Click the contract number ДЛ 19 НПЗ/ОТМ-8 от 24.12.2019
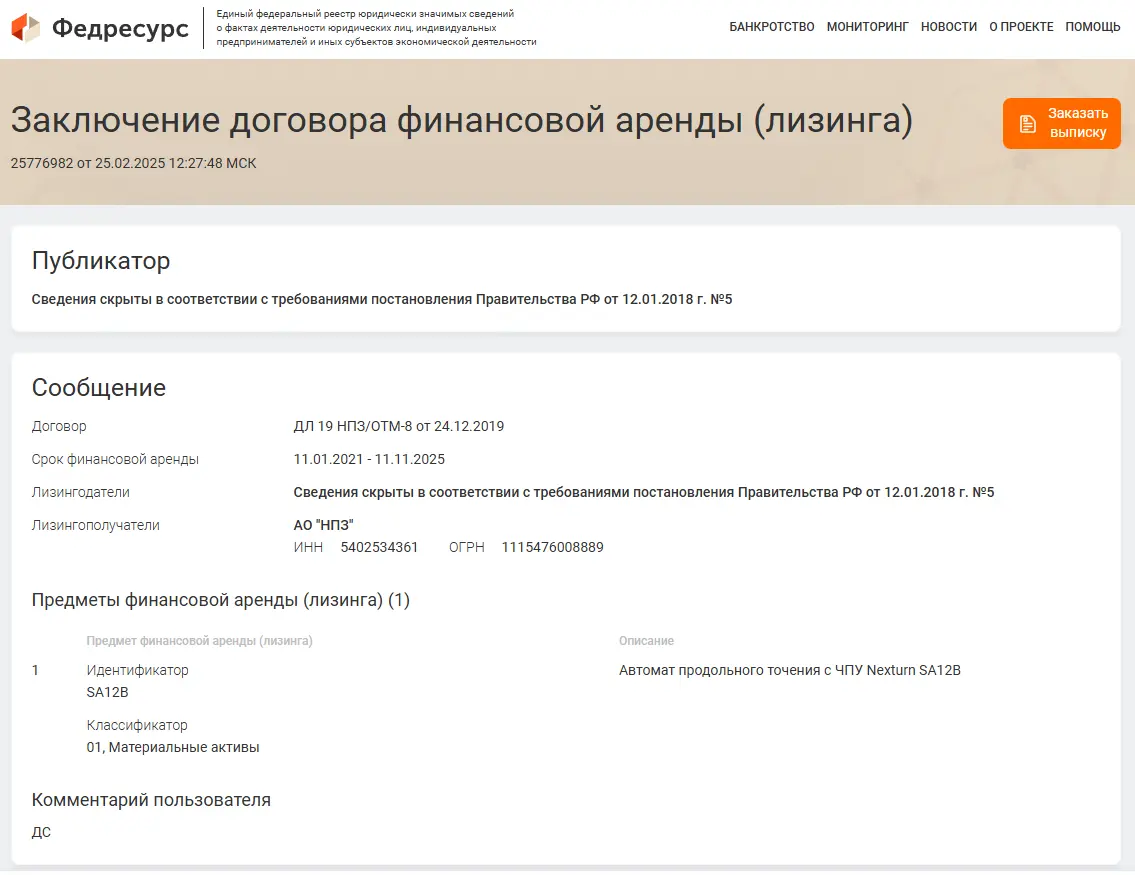This screenshot has width=1135, height=875. tap(399, 426)
